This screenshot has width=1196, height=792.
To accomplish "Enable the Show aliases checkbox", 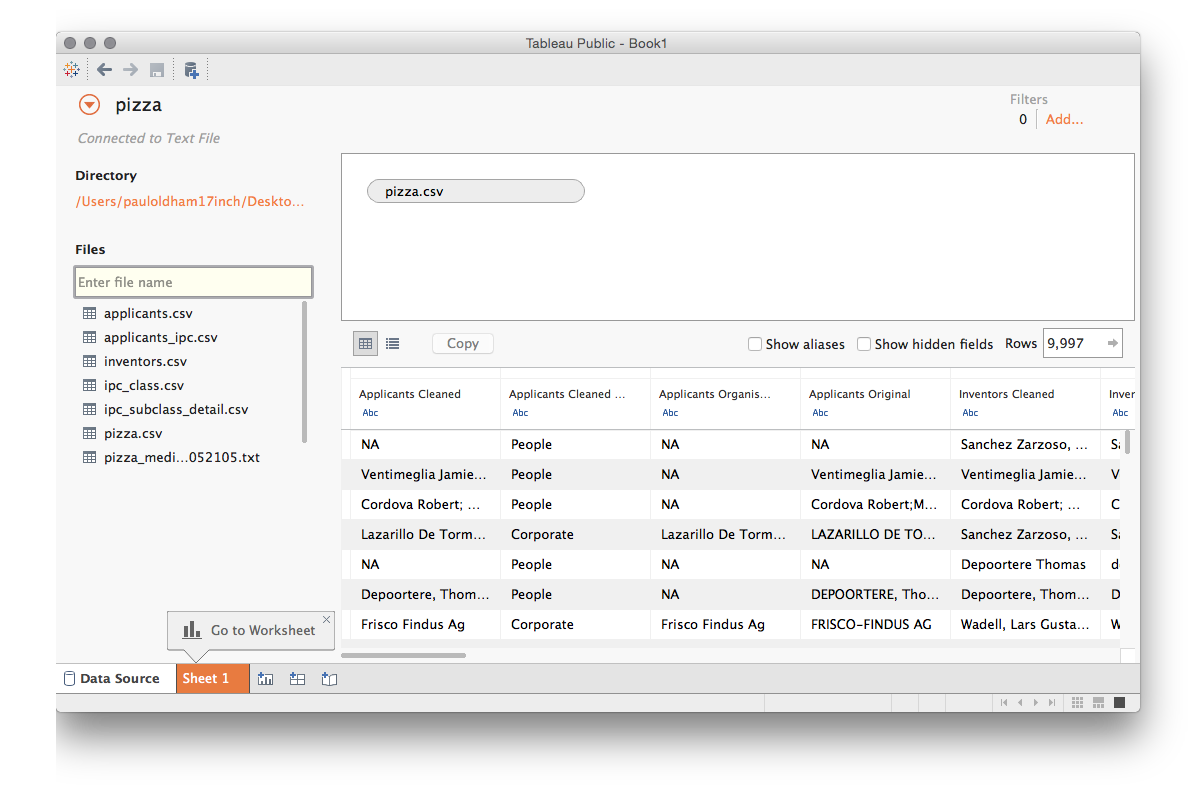I will 755,344.
